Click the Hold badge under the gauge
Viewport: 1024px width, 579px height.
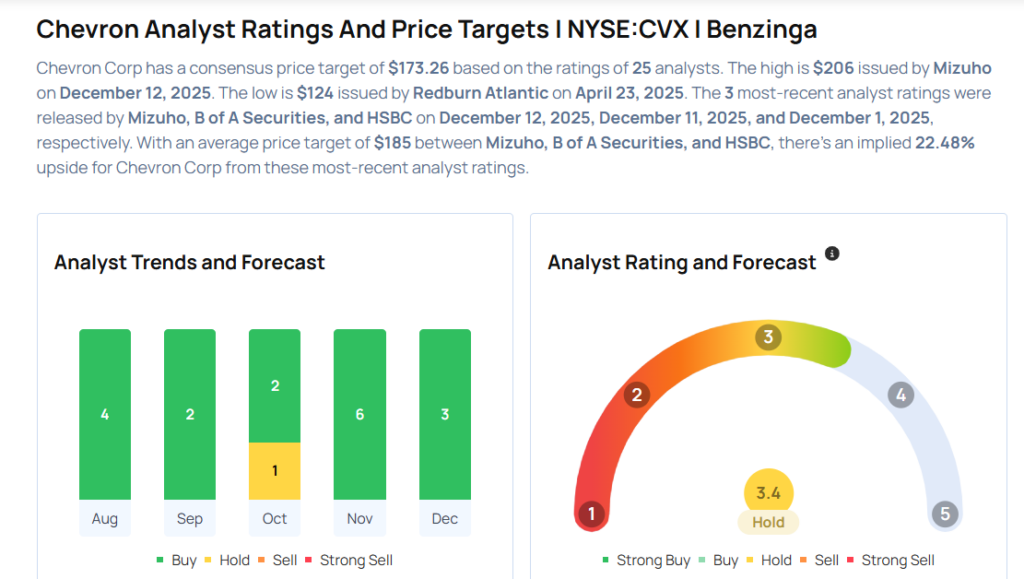[x=768, y=522]
